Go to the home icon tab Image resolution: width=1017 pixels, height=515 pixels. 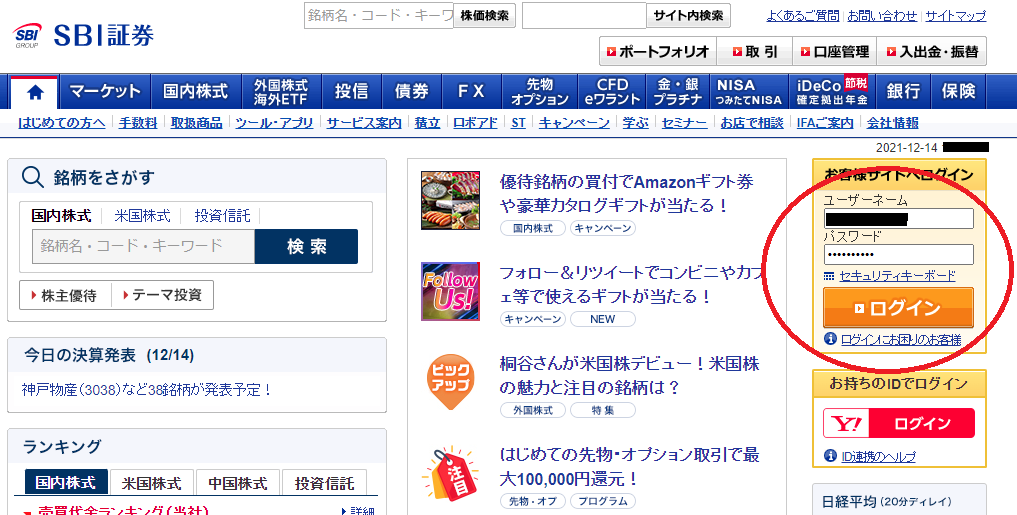[34, 92]
